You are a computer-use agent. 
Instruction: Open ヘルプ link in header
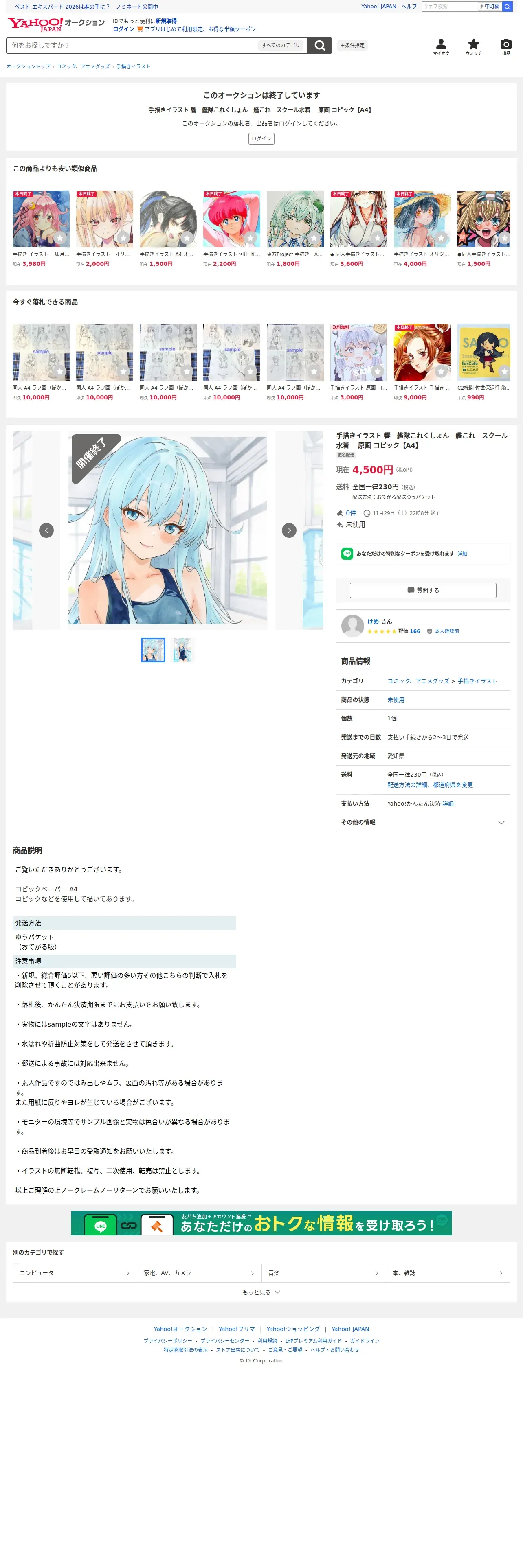(409, 7)
